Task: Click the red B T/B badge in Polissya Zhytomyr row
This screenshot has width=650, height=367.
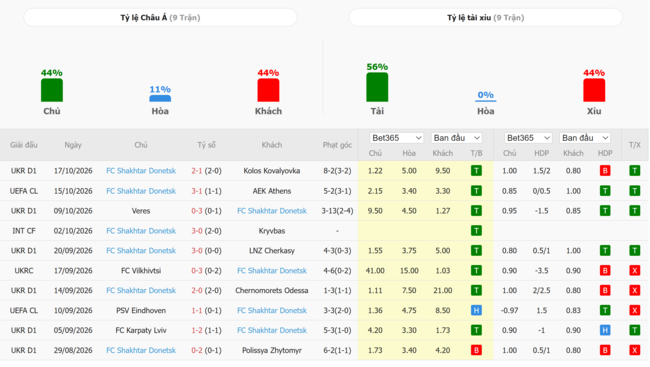Action: click(x=476, y=350)
